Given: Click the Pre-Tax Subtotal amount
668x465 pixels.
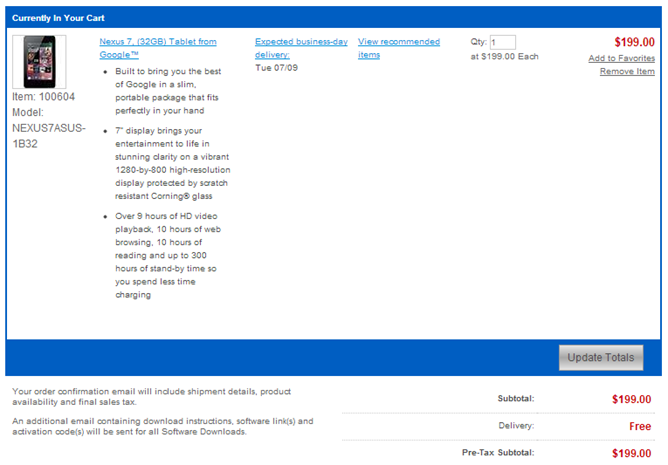Looking at the screenshot, I should pyautogui.click(x=631, y=453).
